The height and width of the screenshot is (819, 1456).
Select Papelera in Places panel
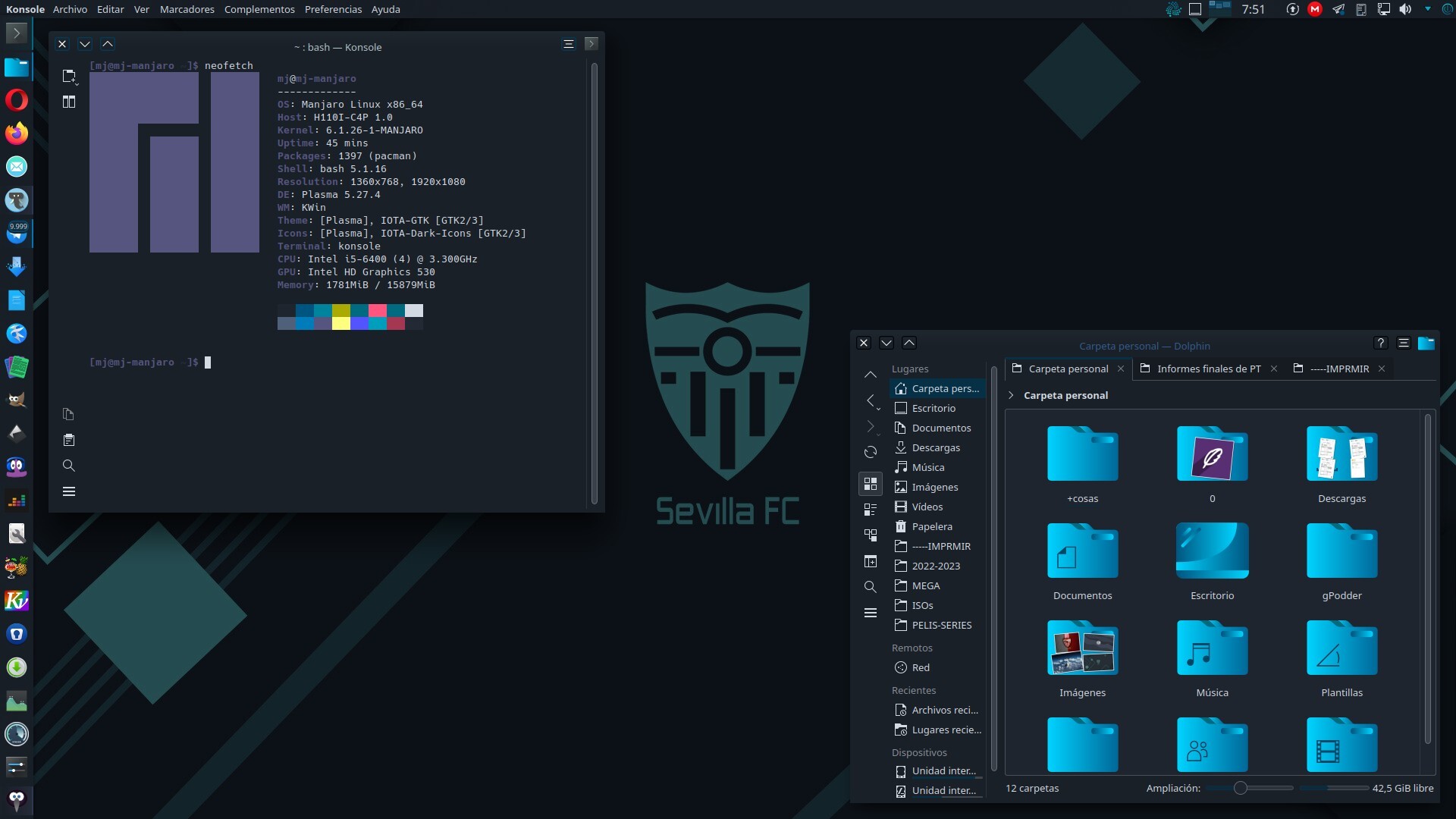(937, 526)
